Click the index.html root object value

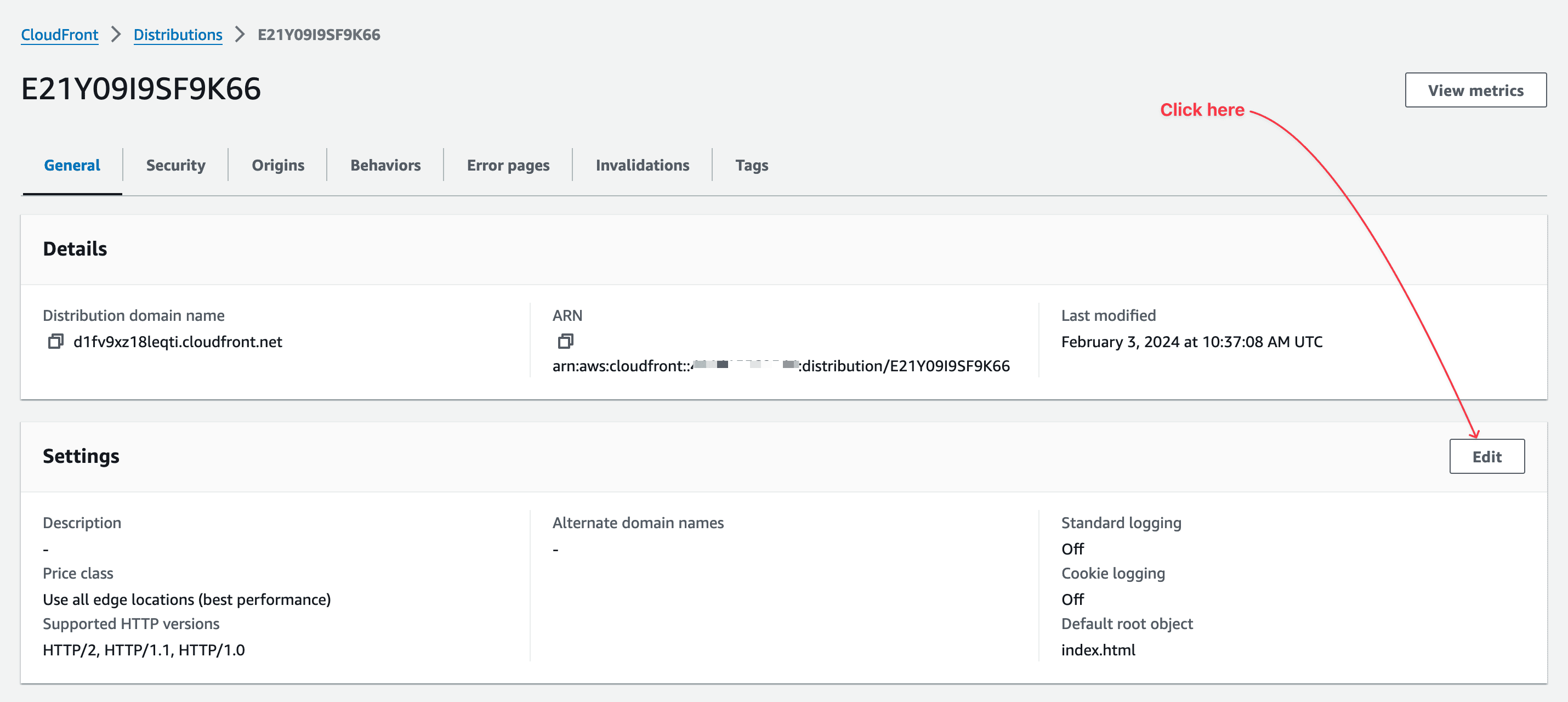1098,650
